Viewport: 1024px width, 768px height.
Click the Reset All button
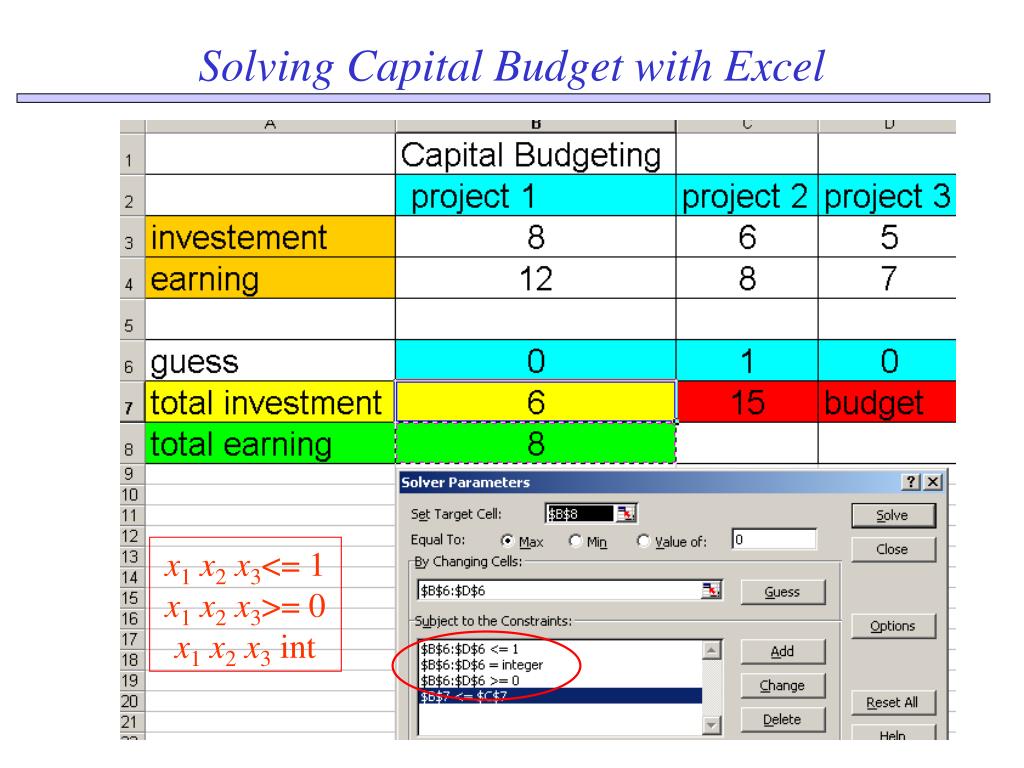(x=893, y=703)
